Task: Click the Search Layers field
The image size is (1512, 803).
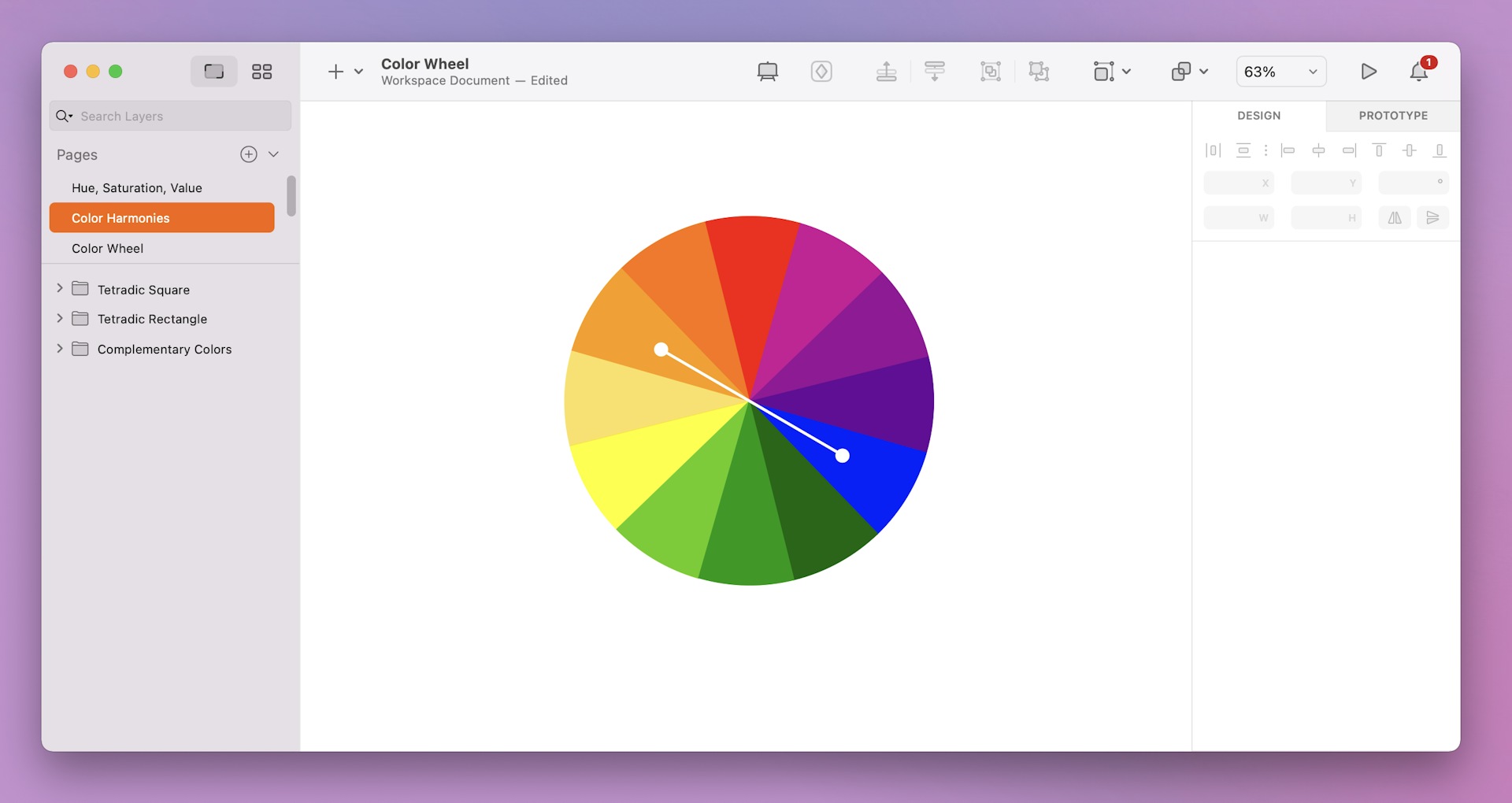Action: [x=169, y=116]
